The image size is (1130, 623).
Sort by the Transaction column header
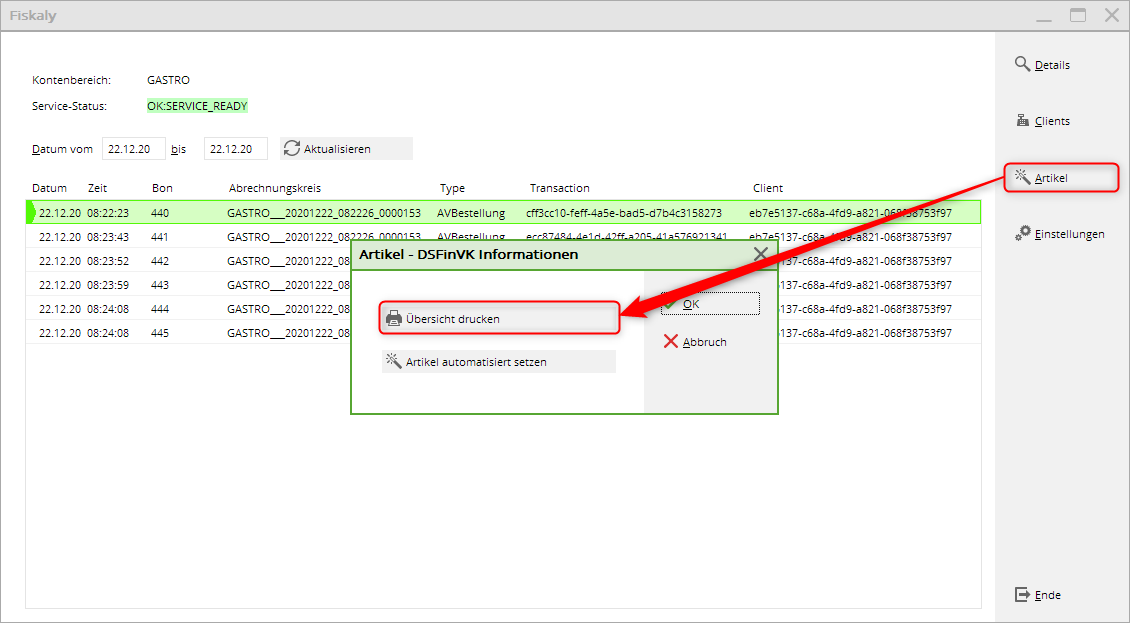coord(559,188)
